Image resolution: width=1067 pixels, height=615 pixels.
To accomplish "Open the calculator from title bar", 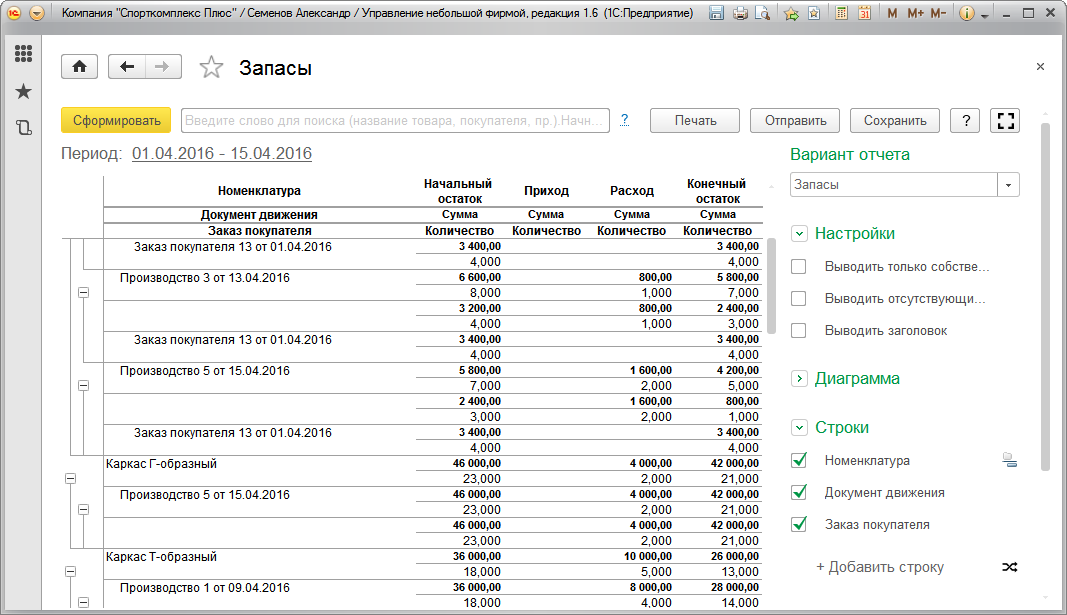I will click(842, 14).
